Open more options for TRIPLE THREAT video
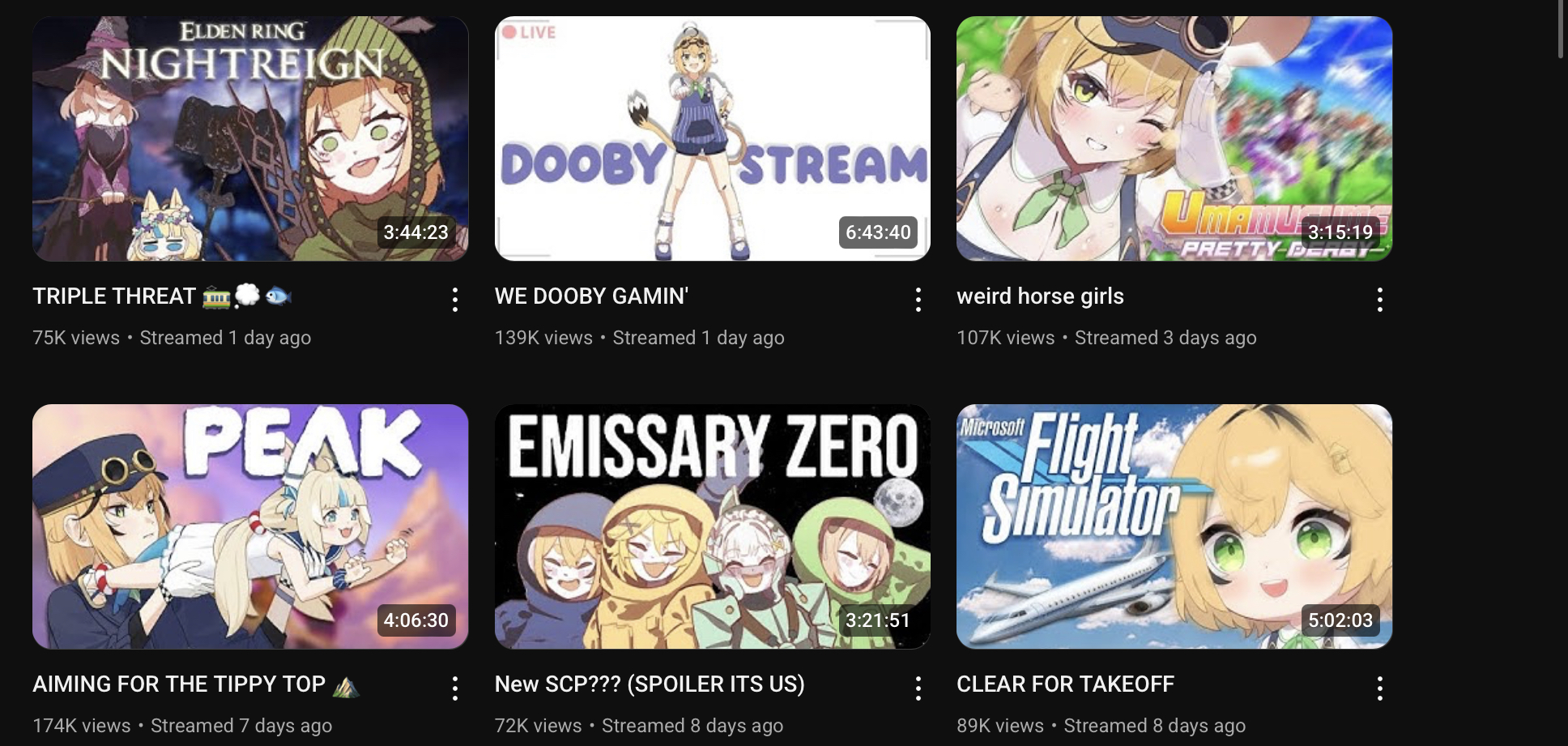This screenshot has height=746, width=1568. point(455,300)
